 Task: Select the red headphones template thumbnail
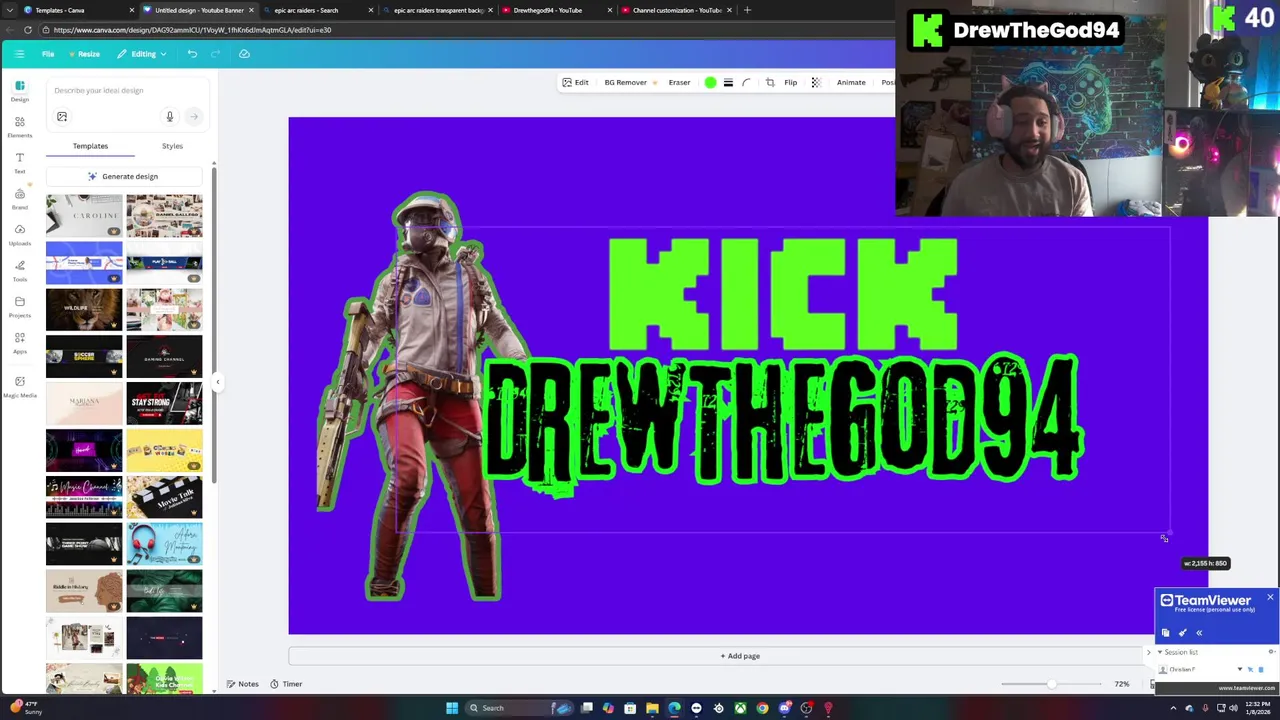[164, 544]
